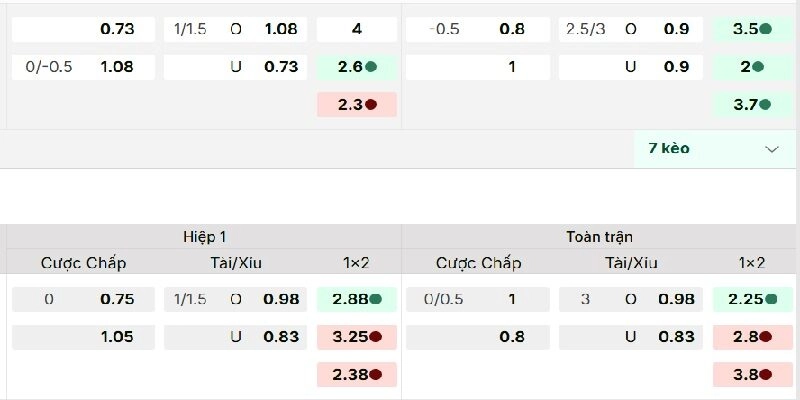Screen dimensions: 800x400
Task: Select the 0/-0.5 handicap at 1.08
Action: coord(84,67)
